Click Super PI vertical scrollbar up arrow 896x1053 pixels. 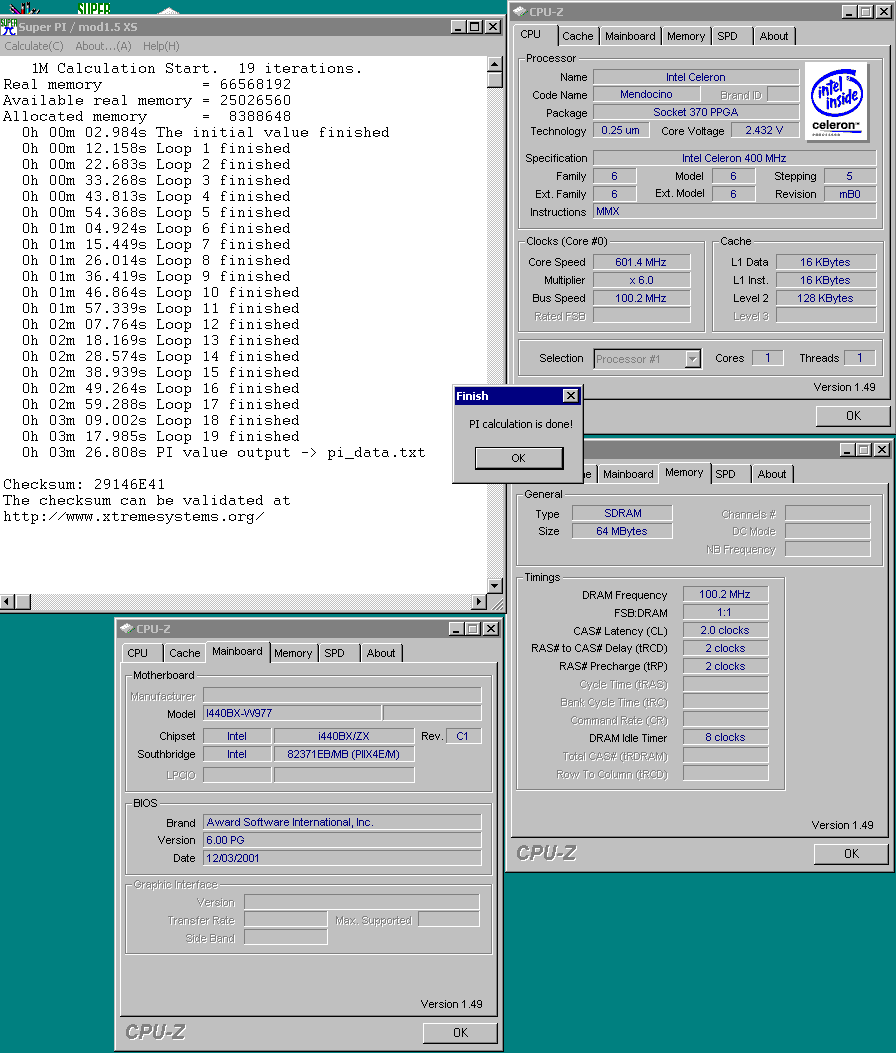(495, 64)
